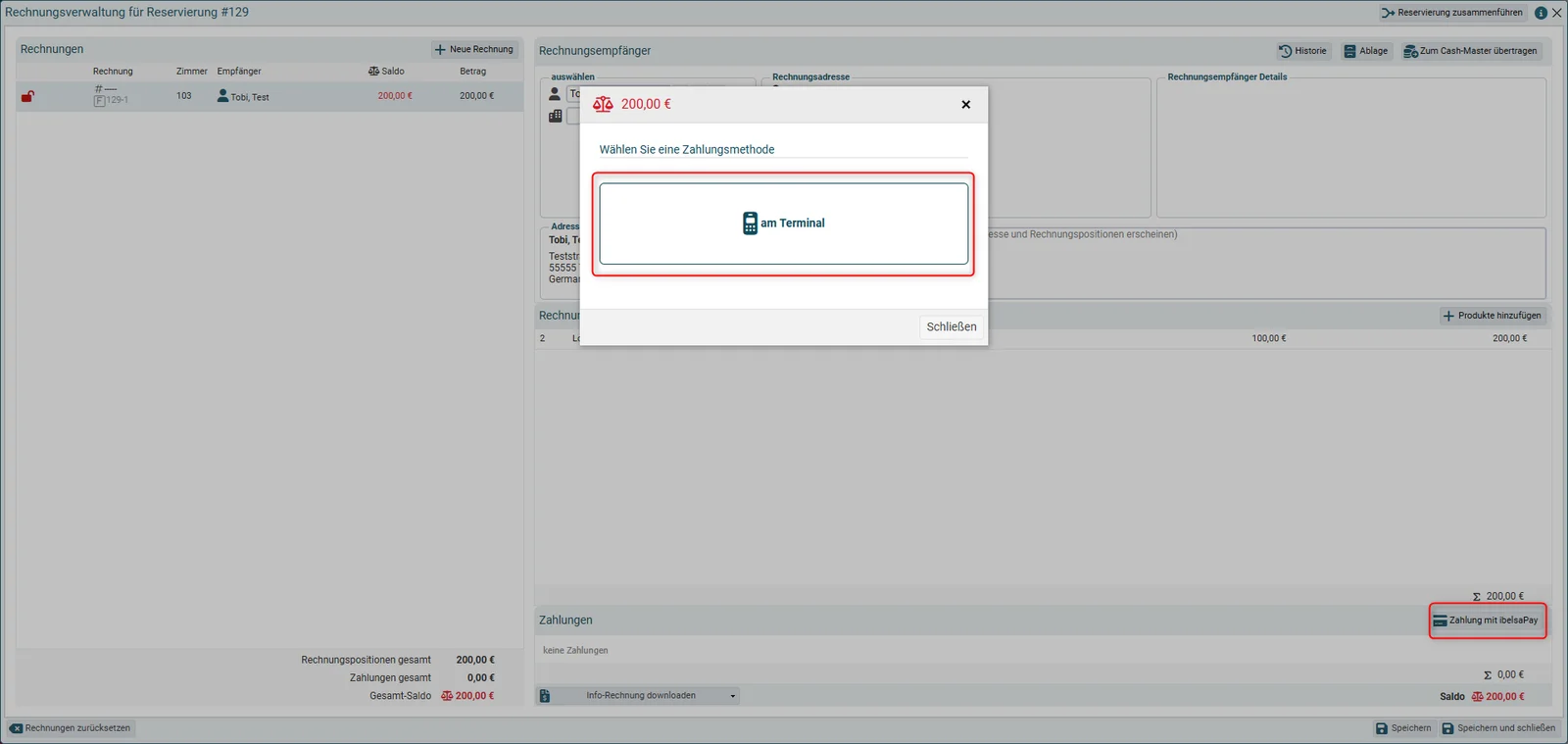Click the Empfänger column header

[239, 72]
